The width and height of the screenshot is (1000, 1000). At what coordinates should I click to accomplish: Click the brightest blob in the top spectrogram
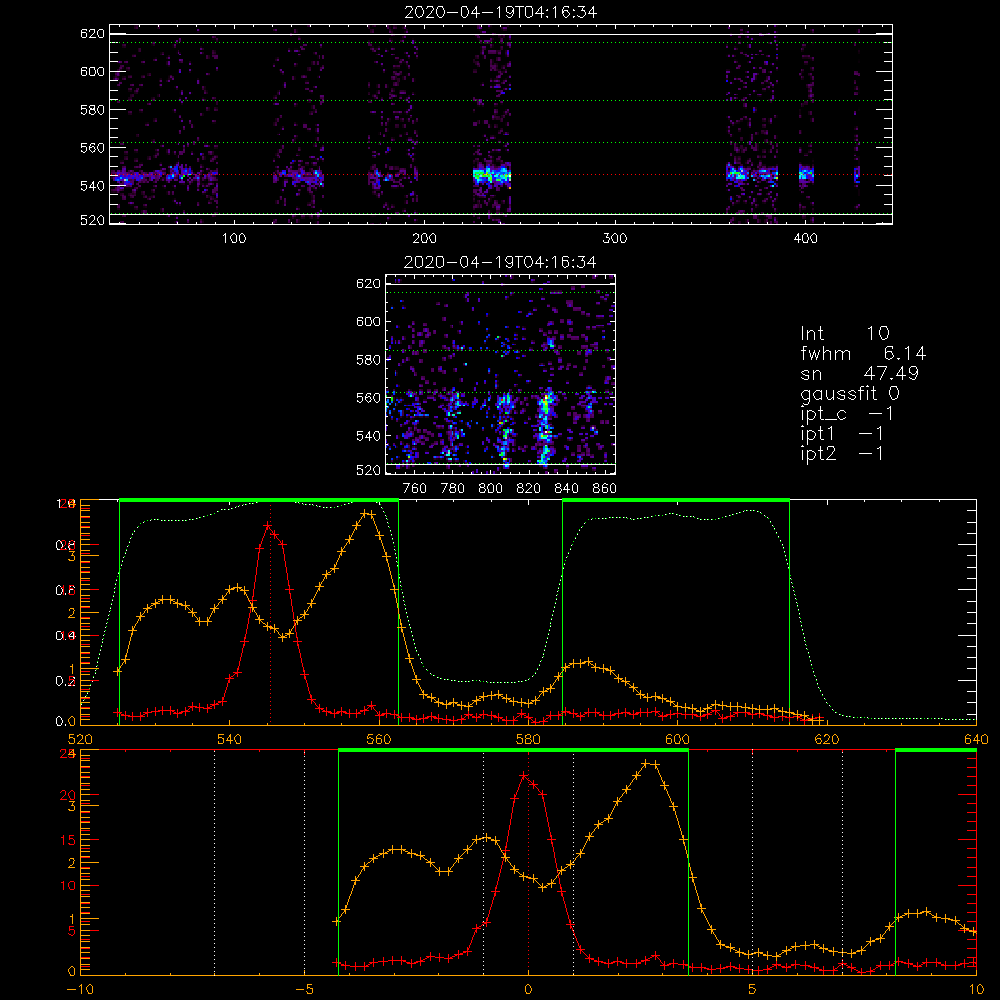pyautogui.click(x=492, y=174)
